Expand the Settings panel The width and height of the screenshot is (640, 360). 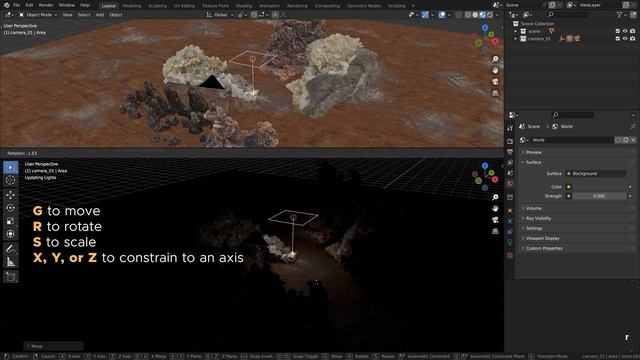coord(534,229)
